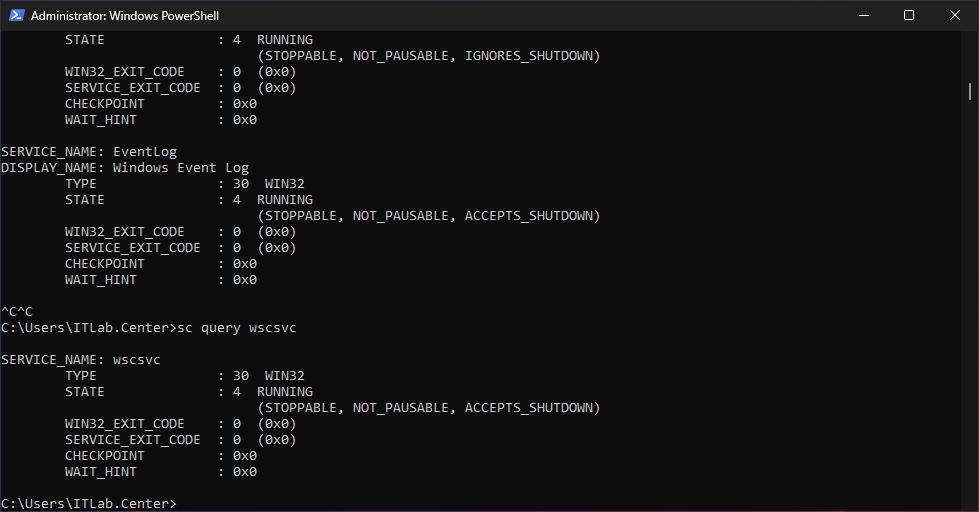Image resolution: width=979 pixels, height=512 pixels.
Task: Click the '^C^C' interrupt text
Action: click(17, 311)
